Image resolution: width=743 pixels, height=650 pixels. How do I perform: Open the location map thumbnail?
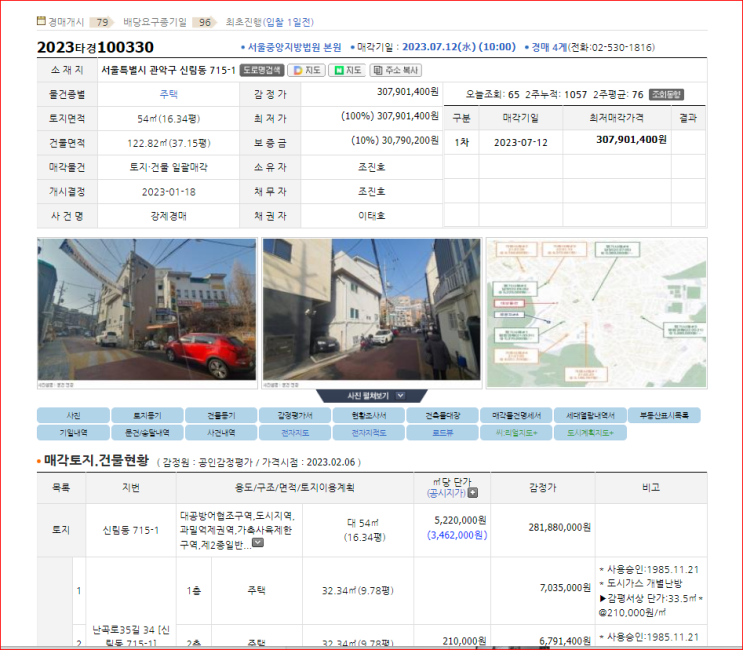[597, 313]
